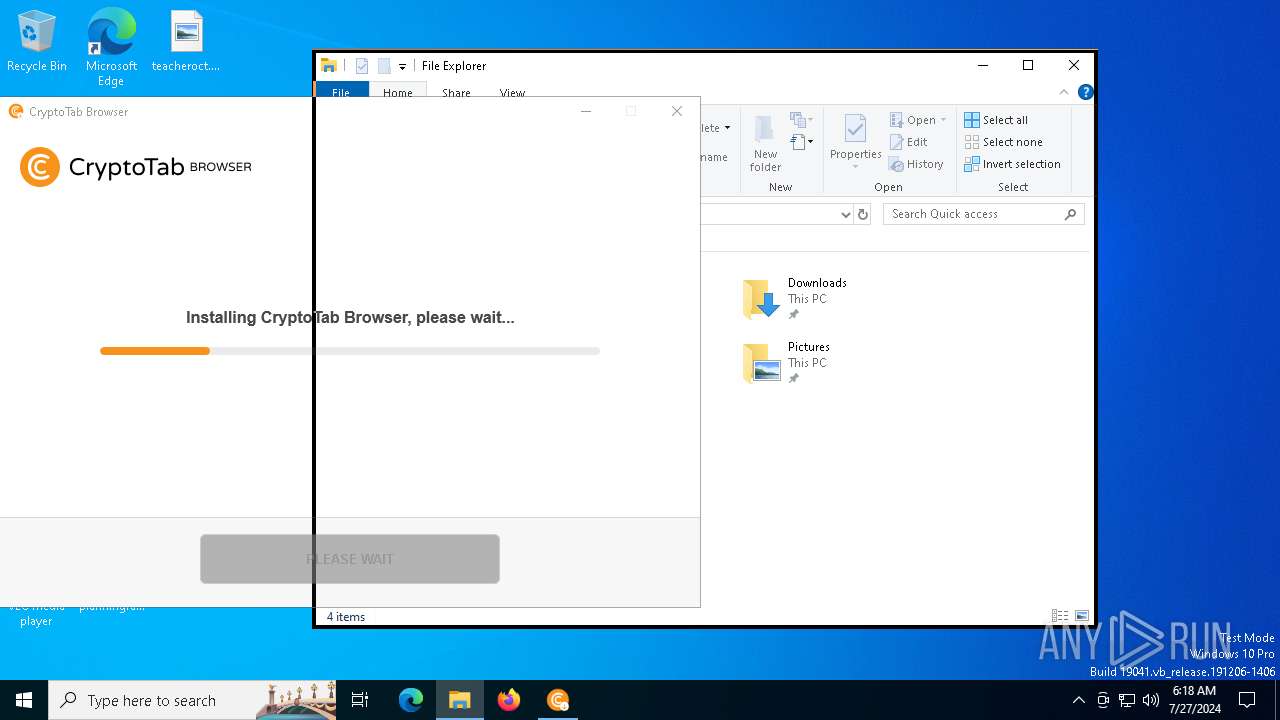Open the clock and date flyout

point(1194,700)
